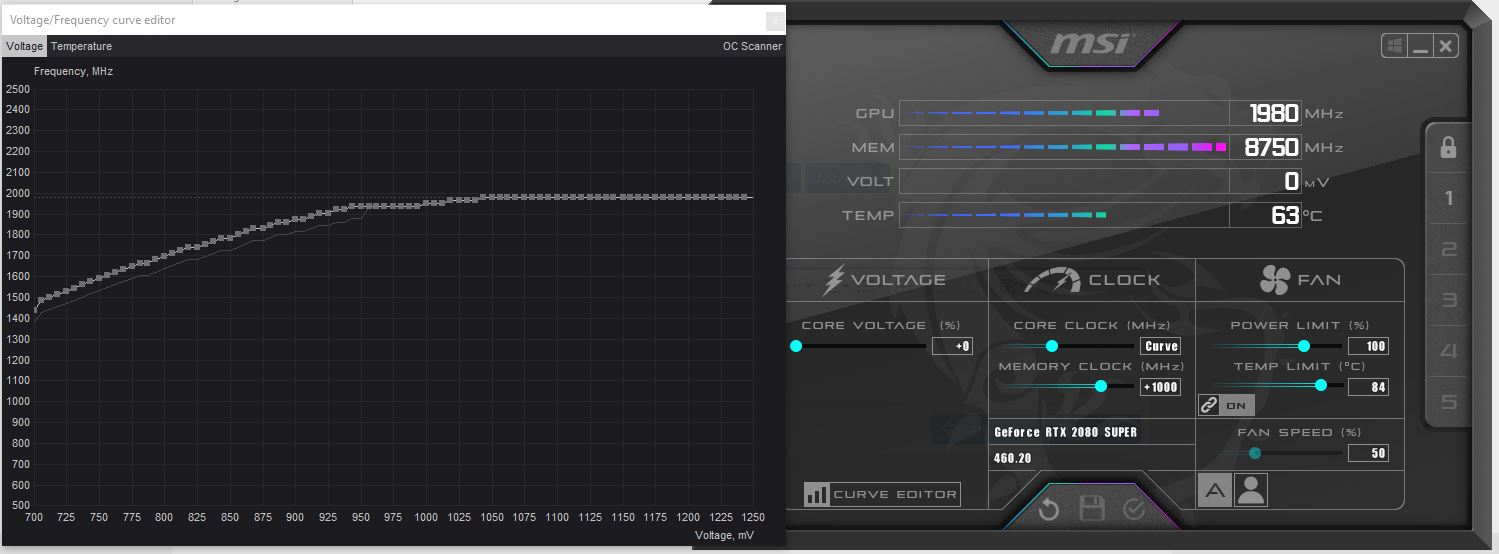
Task: Click the driver version 460.20 text
Action: pyautogui.click(x=1012, y=458)
